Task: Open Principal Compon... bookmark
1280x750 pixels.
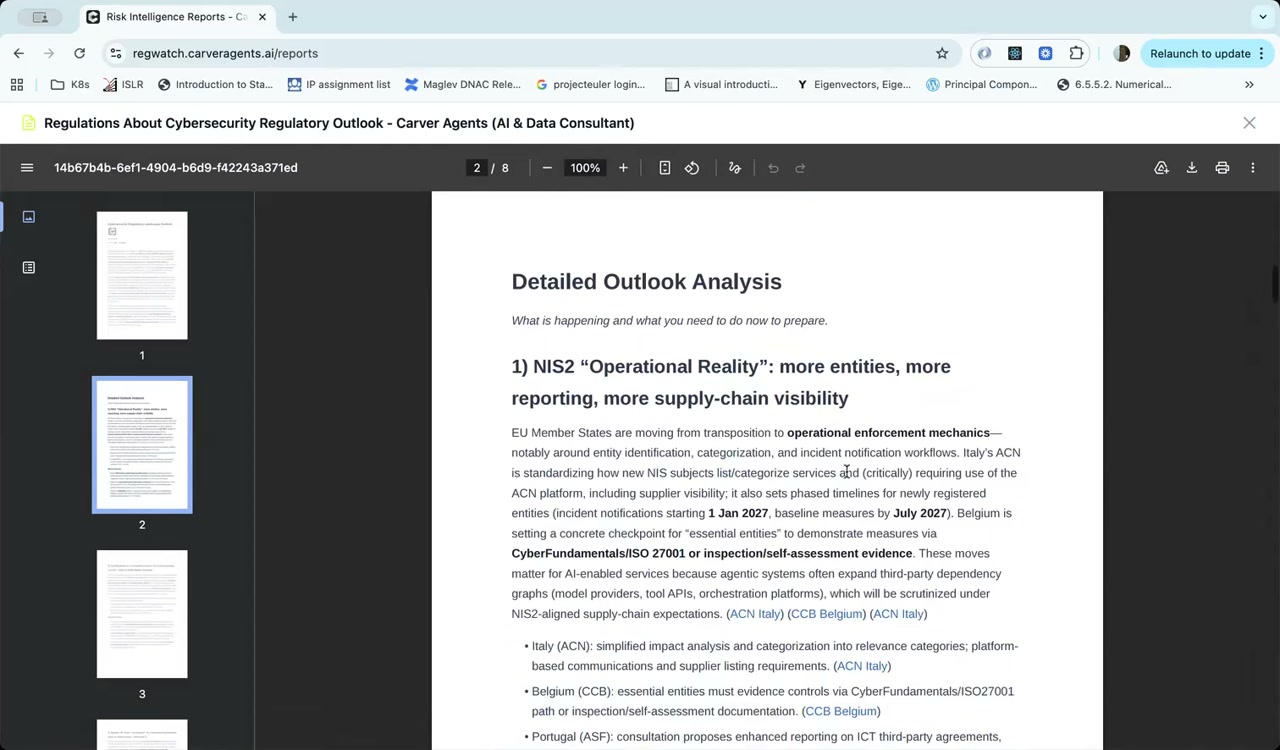Action: tap(982, 85)
